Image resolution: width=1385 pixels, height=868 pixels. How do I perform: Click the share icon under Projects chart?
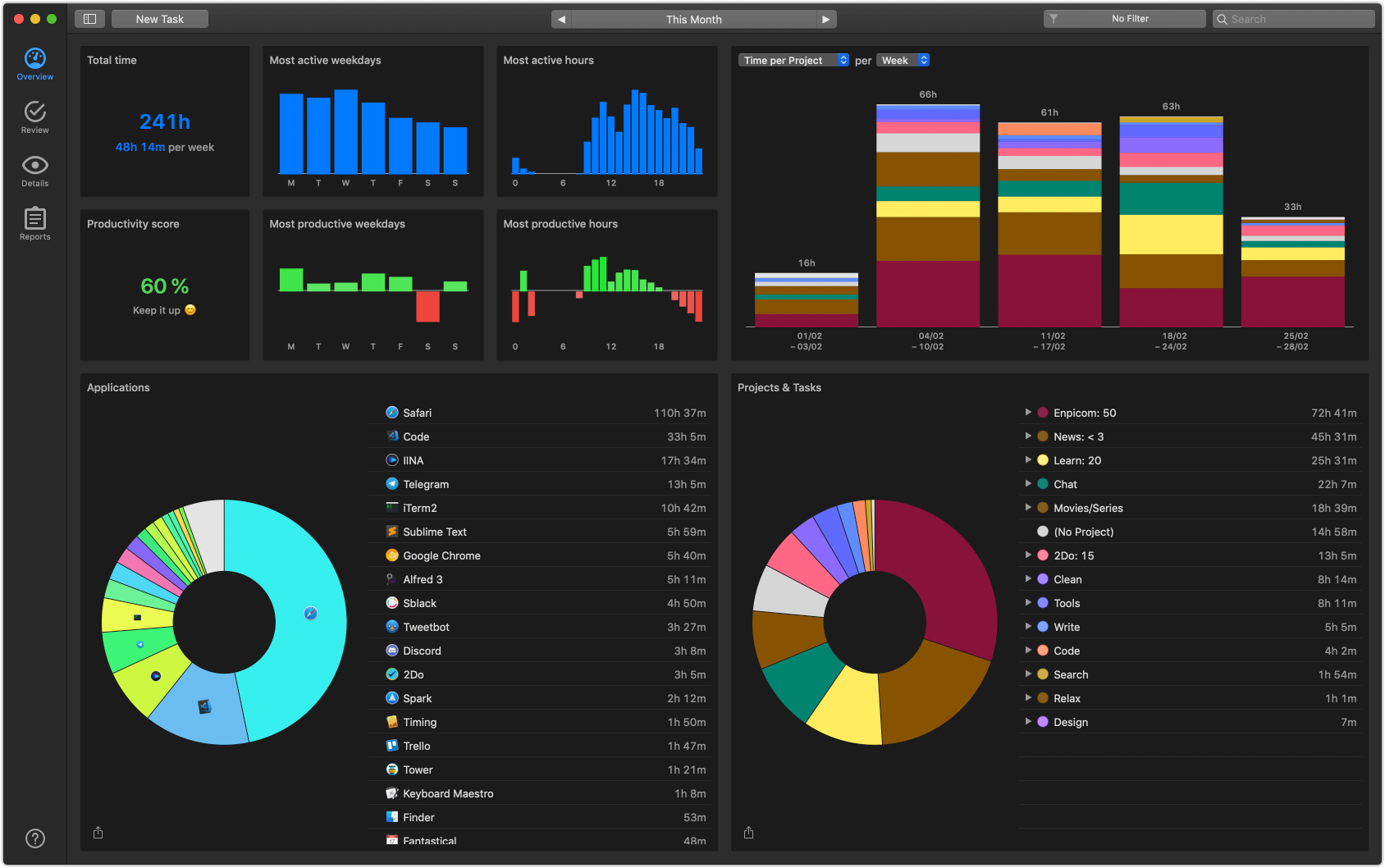[x=748, y=833]
